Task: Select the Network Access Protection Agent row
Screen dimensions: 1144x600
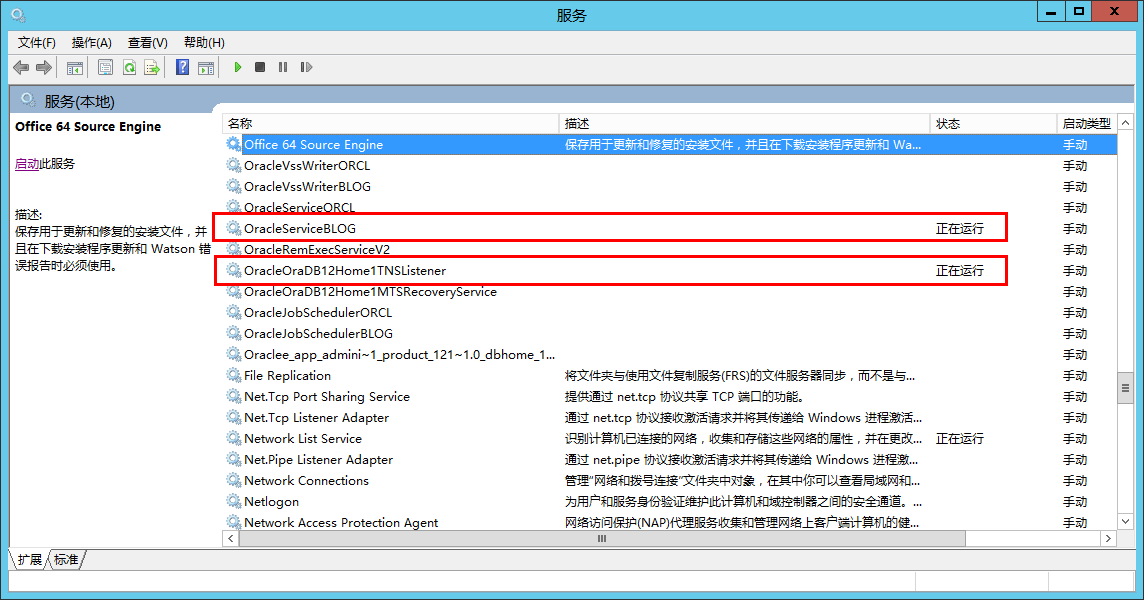Action: 670,523
